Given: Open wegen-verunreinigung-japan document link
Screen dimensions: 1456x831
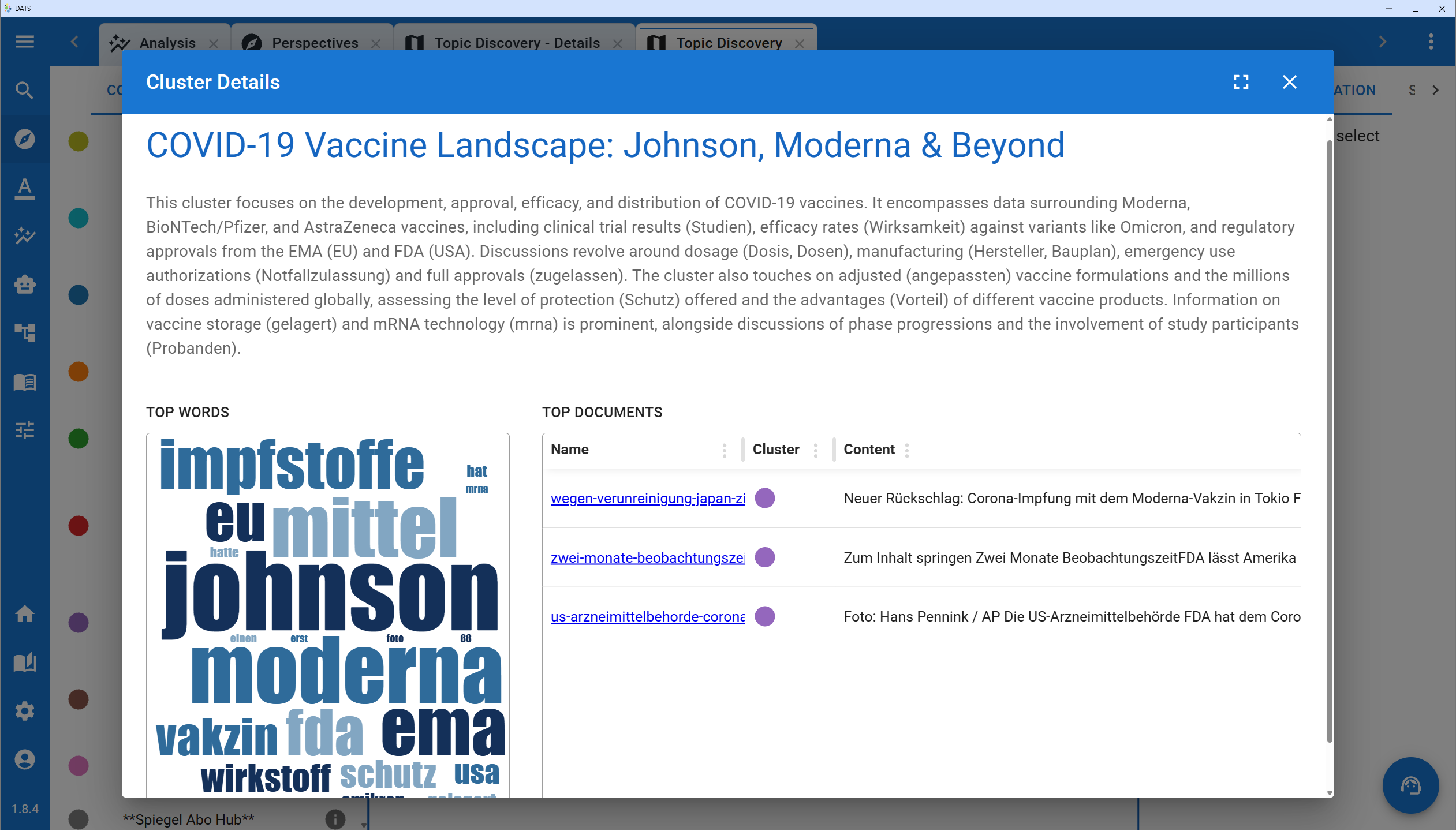Looking at the screenshot, I should pyautogui.click(x=648, y=498).
